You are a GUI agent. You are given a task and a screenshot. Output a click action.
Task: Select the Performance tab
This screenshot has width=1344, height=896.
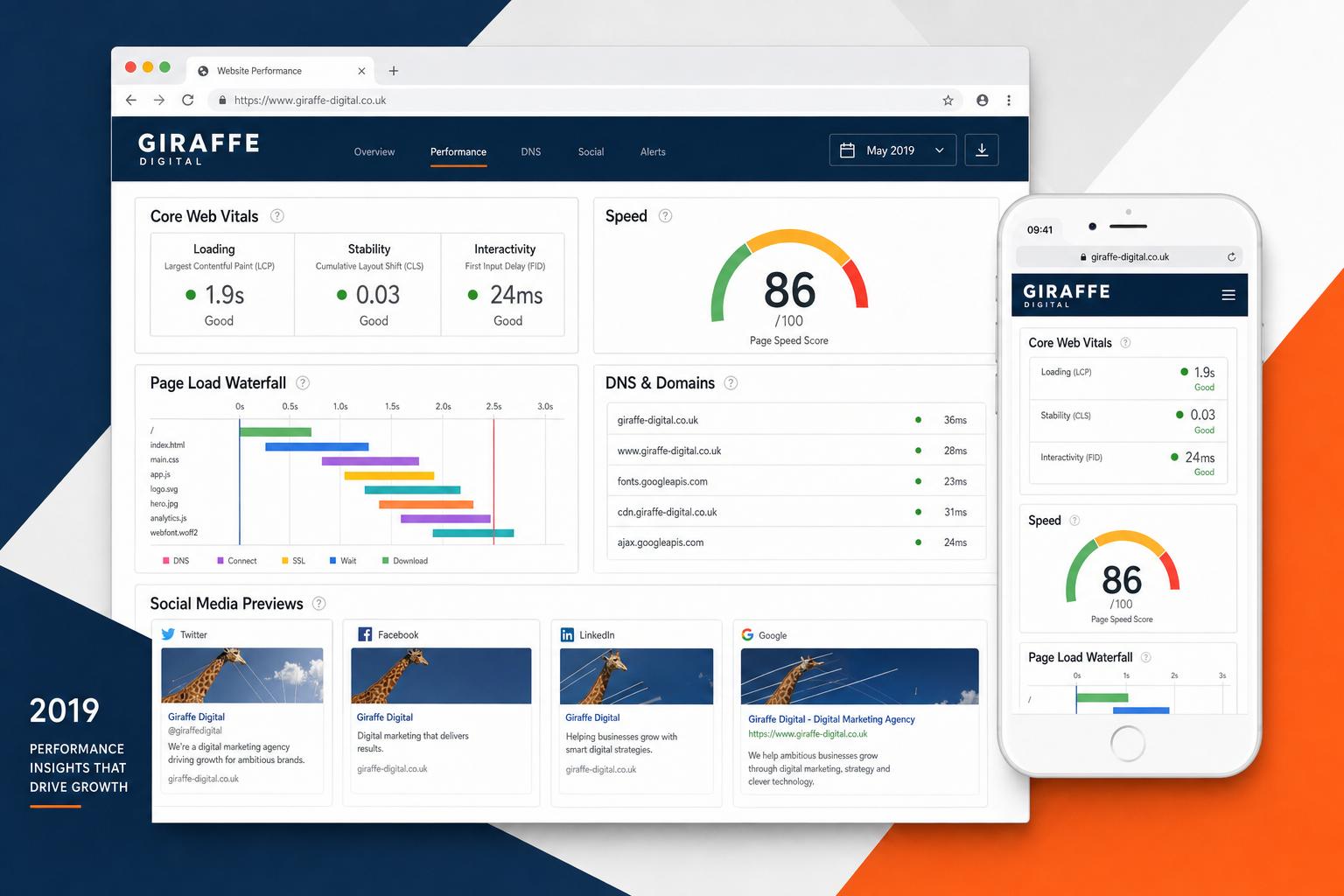pos(458,152)
